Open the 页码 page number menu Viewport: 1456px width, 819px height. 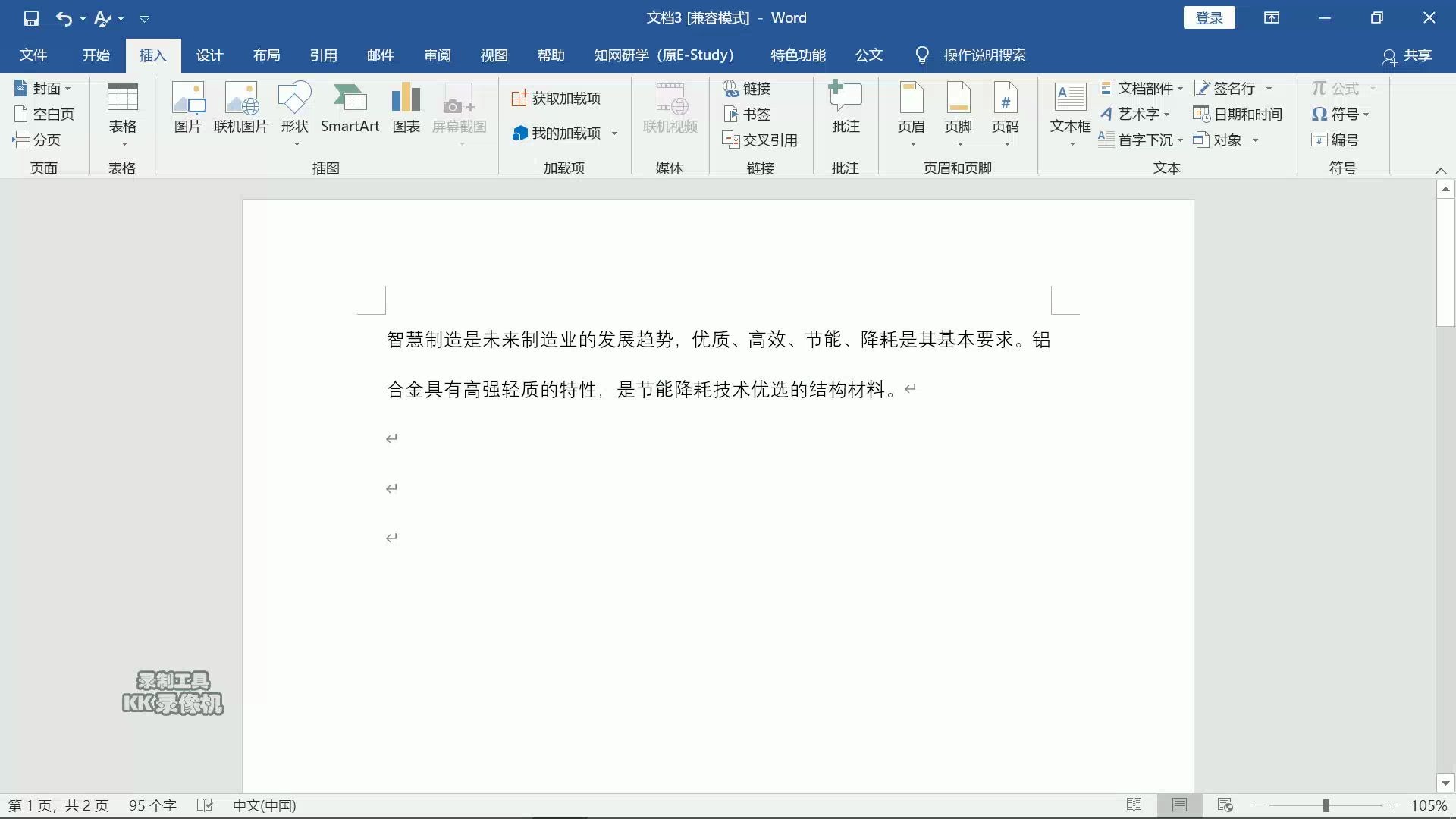tap(1006, 114)
